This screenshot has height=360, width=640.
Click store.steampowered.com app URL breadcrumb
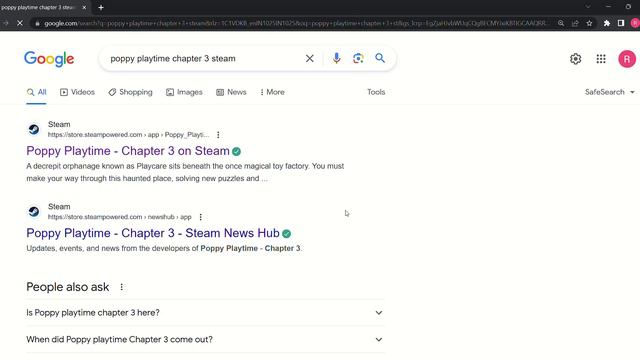(129, 135)
